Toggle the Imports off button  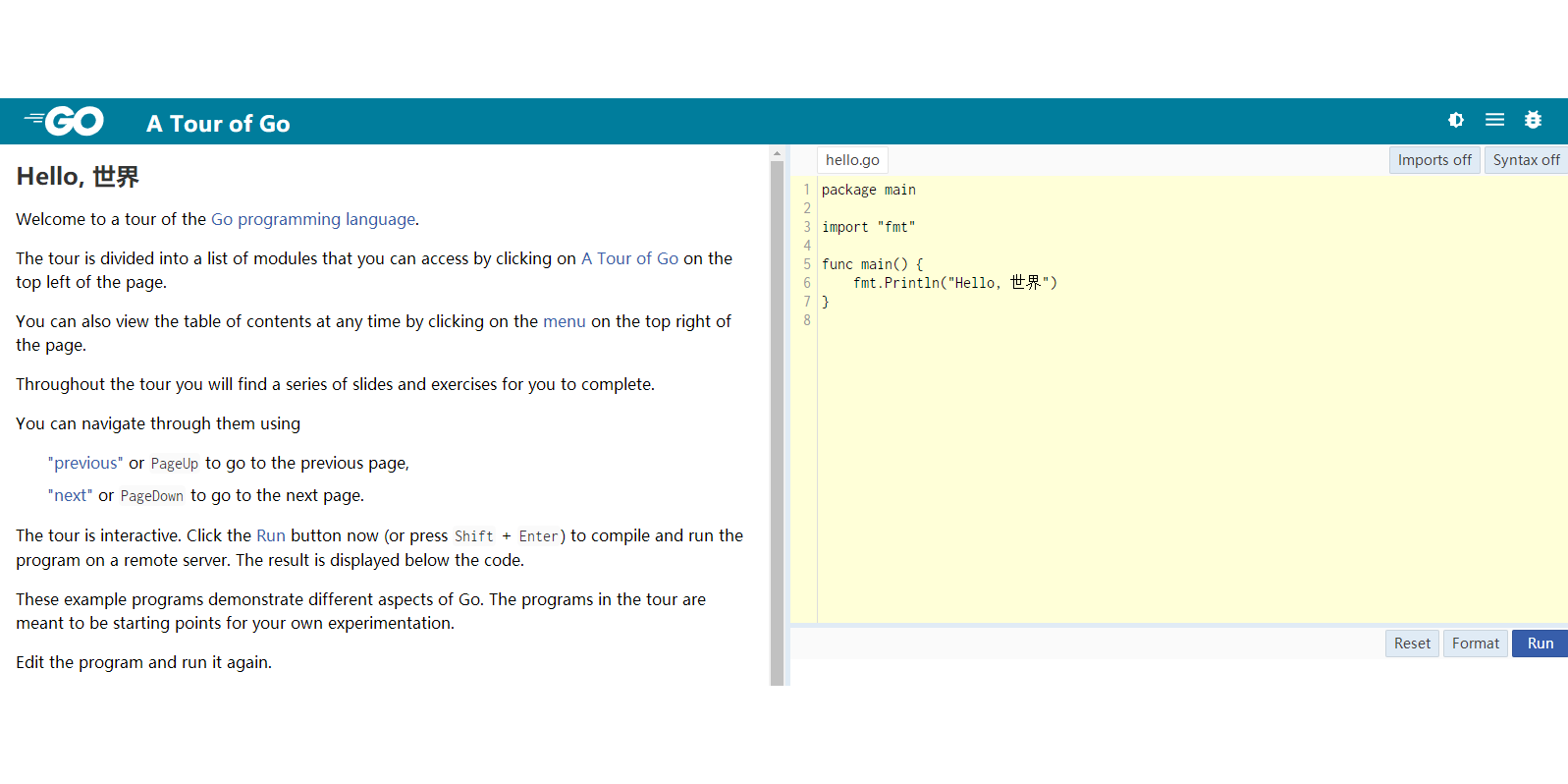pyautogui.click(x=1434, y=160)
